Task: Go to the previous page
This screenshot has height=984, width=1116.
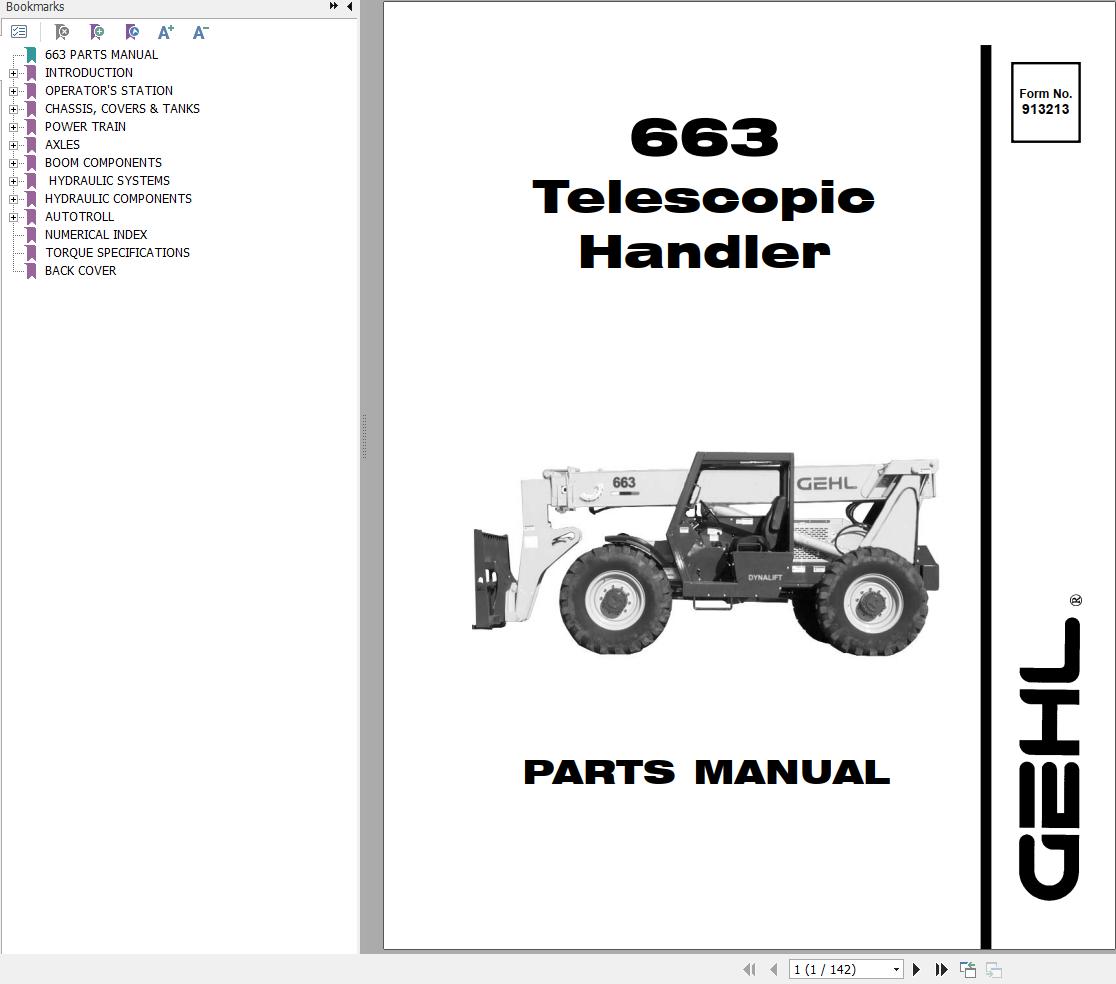Action: (774, 969)
